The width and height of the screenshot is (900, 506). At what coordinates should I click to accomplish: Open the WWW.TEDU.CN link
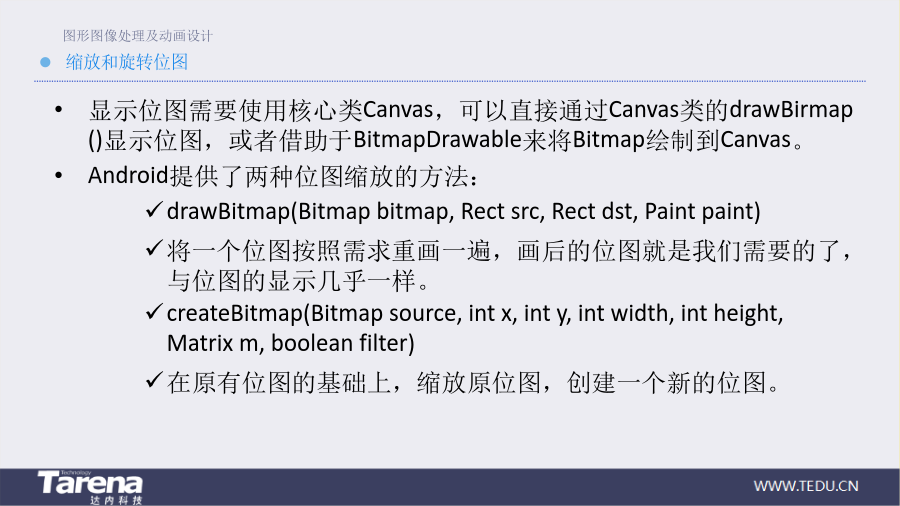(x=805, y=486)
